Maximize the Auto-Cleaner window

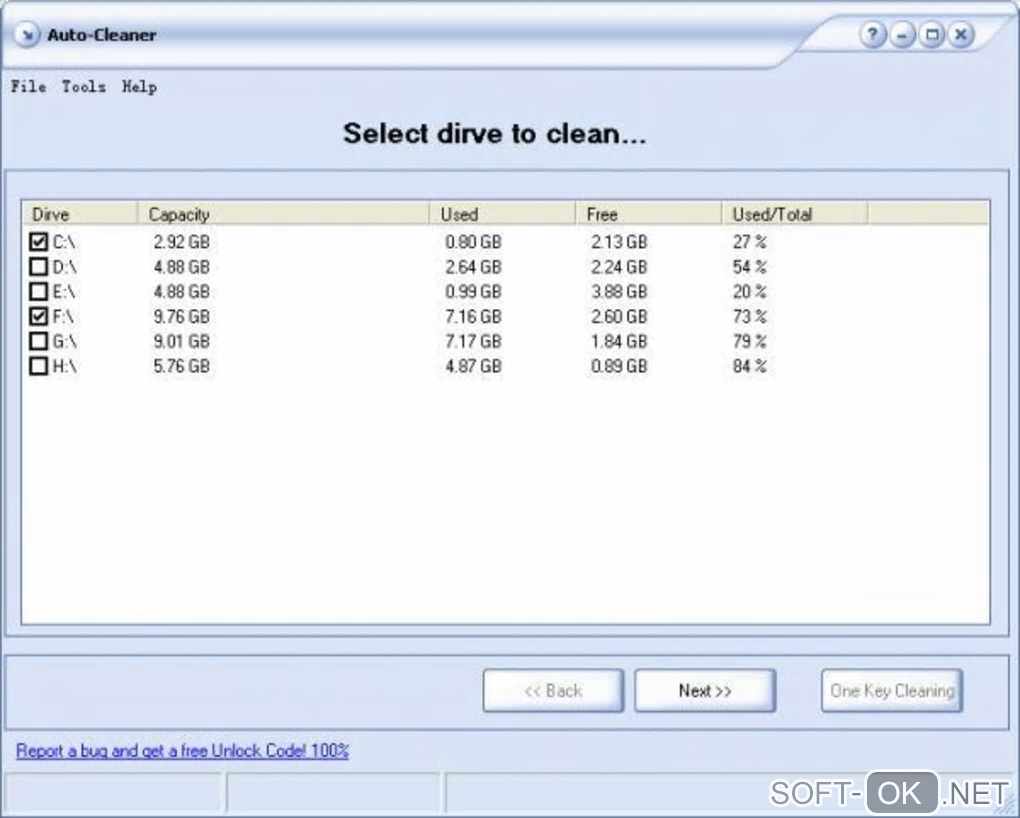point(932,34)
